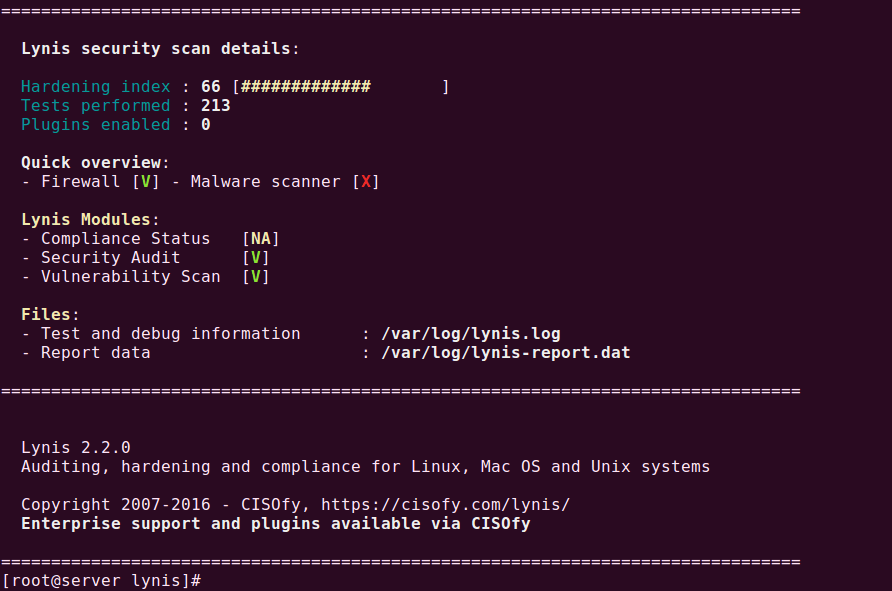
Task: Click the 'Lynis Modules' heading
Action: pyautogui.click(x=87, y=220)
